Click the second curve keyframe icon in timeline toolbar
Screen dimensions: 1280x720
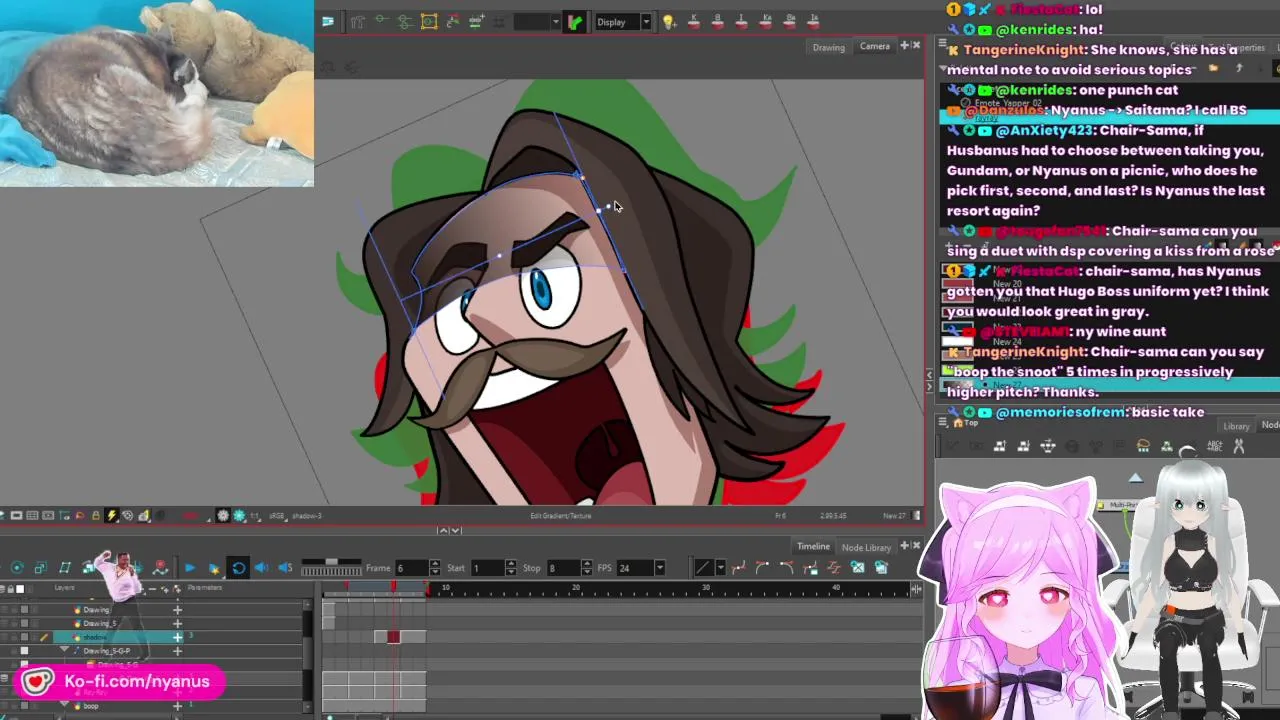click(762, 568)
